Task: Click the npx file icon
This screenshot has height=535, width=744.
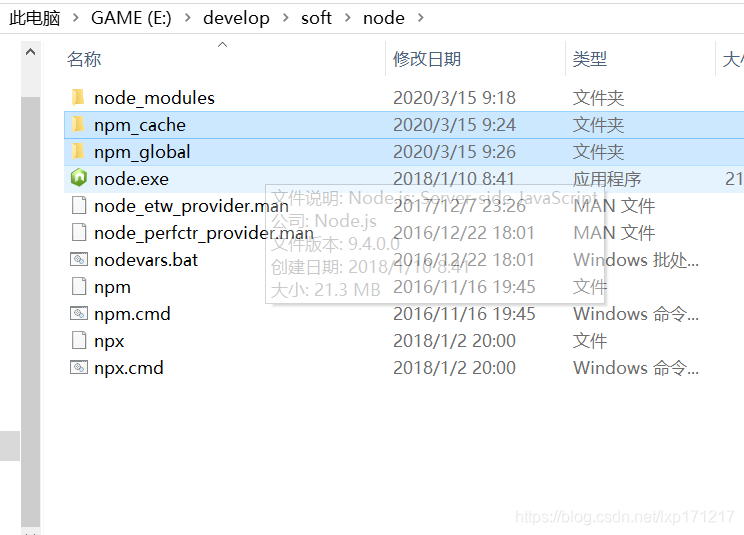Action: (x=79, y=341)
